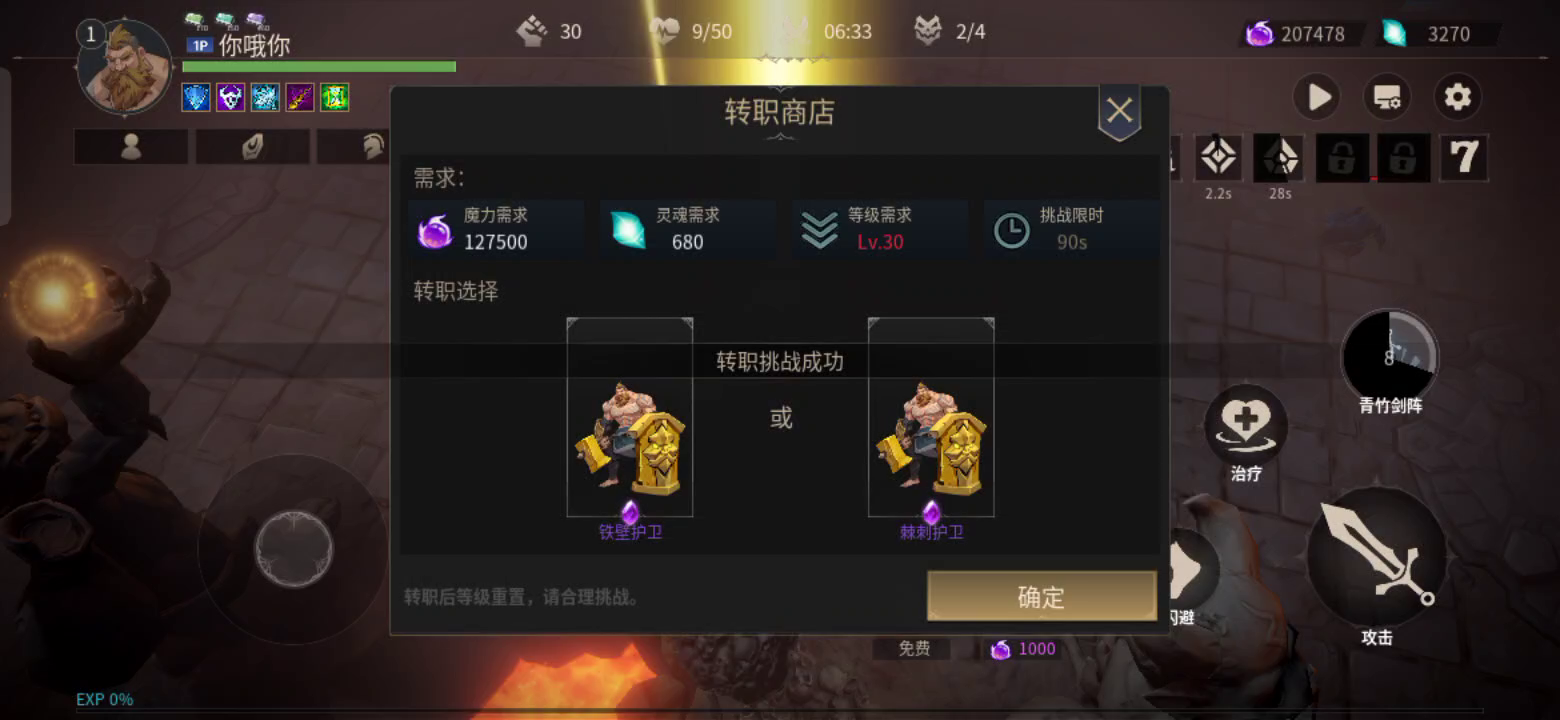Open the chat settings icon
The height and width of the screenshot is (720, 1560).
tap(1387, 97)
